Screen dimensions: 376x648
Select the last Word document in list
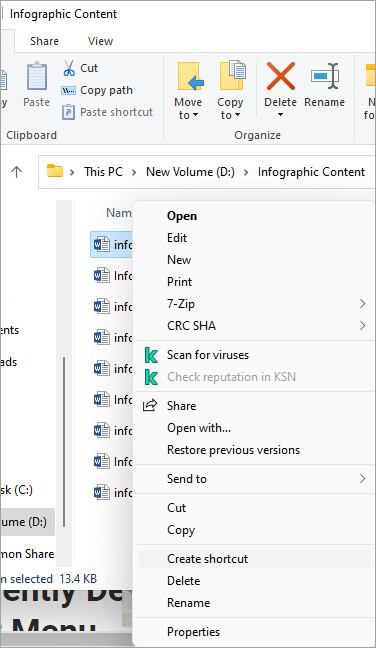click(113, 493)
